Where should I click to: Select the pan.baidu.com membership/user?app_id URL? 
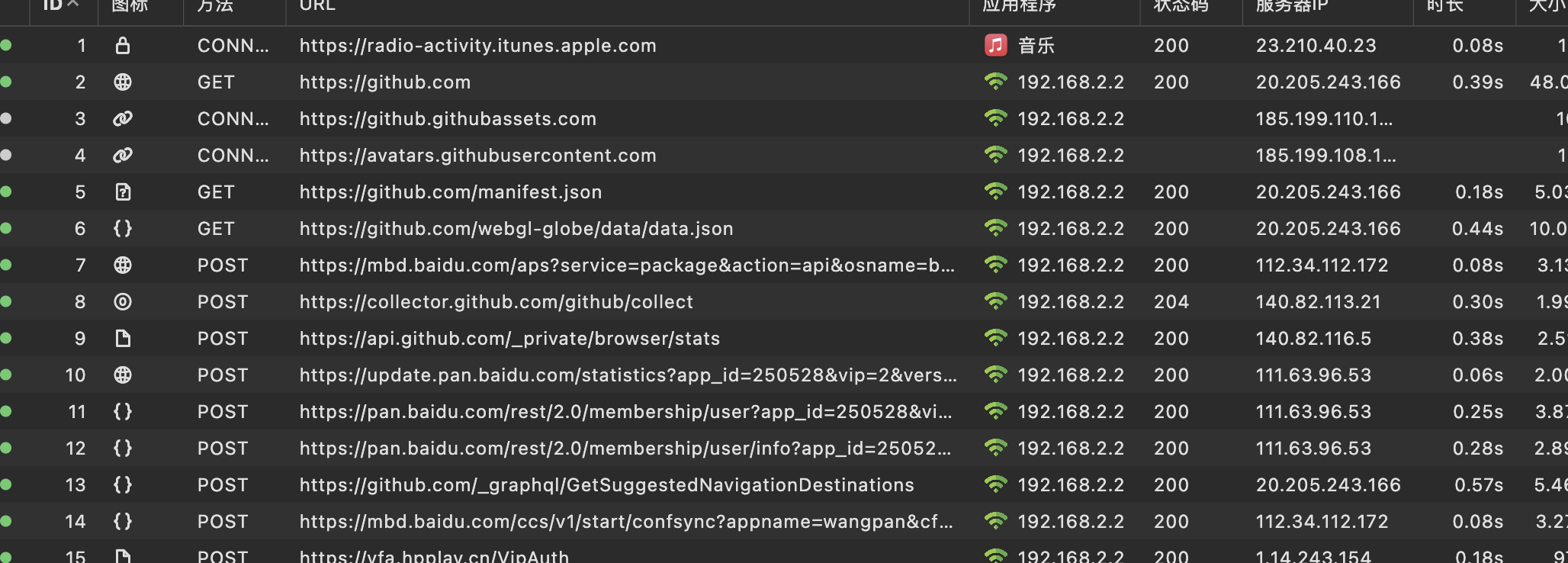point(626,412)
